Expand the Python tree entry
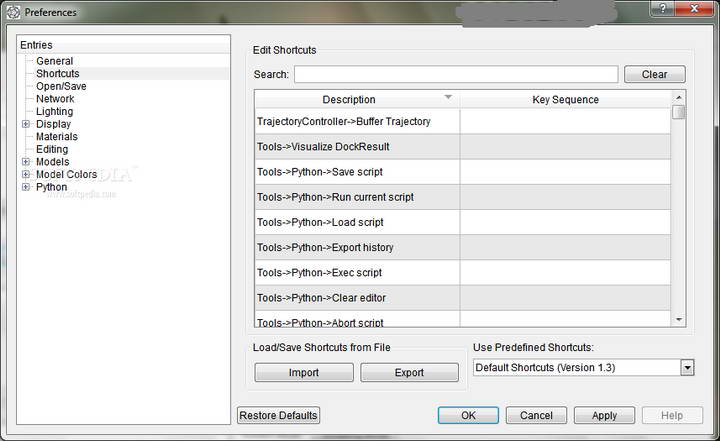720x441 pixels. click(x=26, y=187)
